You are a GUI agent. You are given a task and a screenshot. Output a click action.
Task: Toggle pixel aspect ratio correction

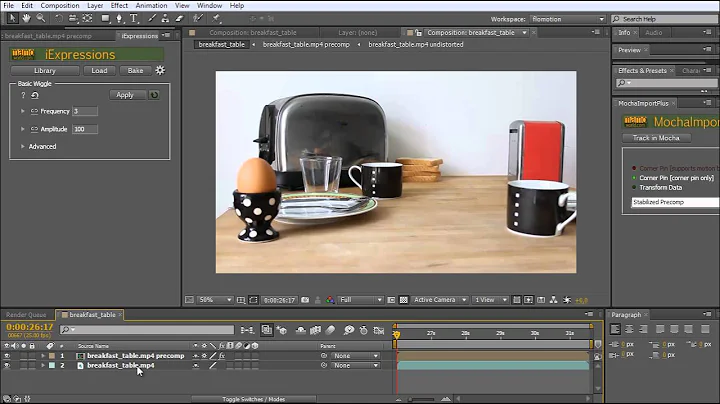click(517, 300)
